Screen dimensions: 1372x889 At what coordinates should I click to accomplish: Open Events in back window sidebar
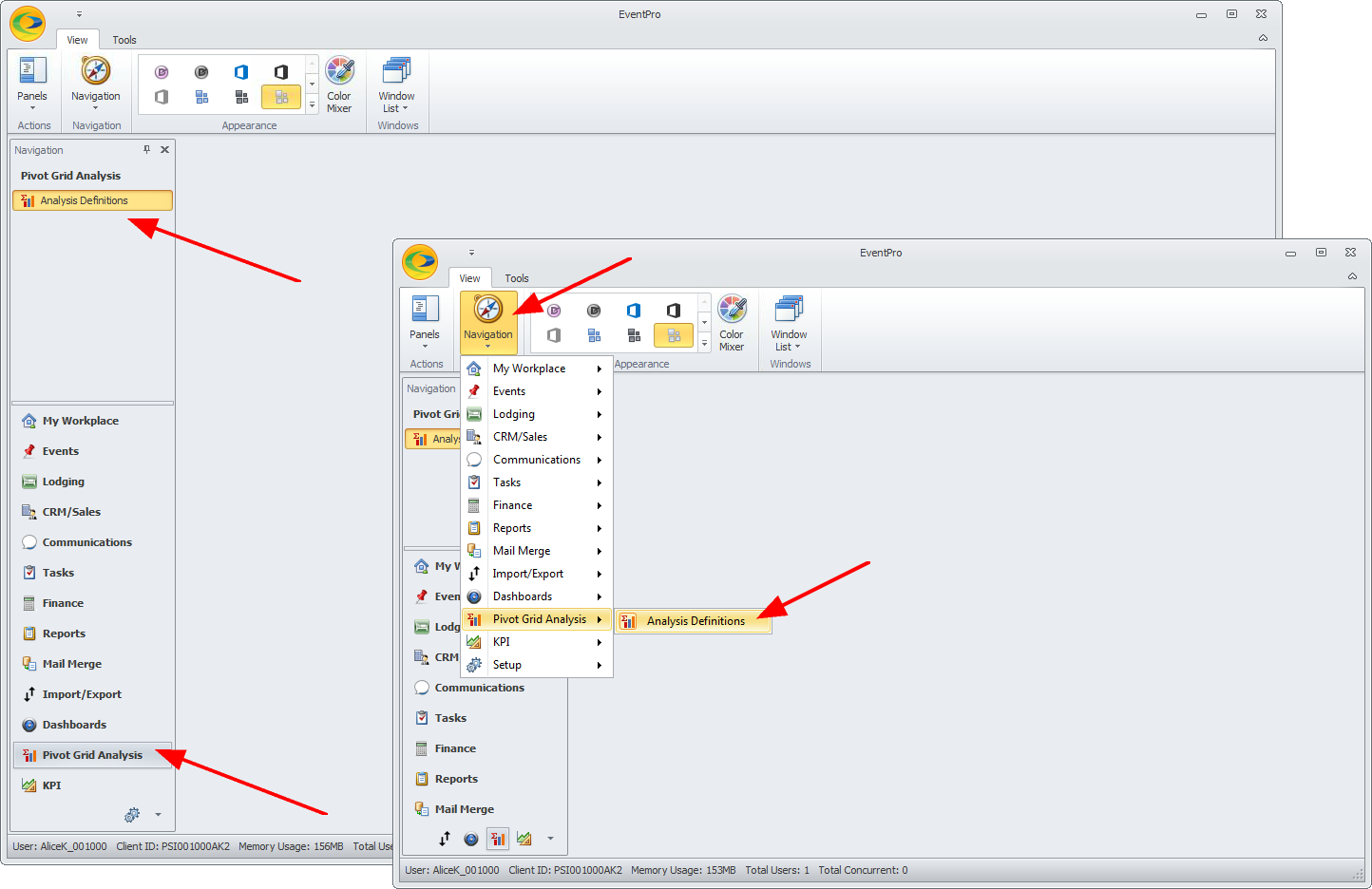(92, 451)
